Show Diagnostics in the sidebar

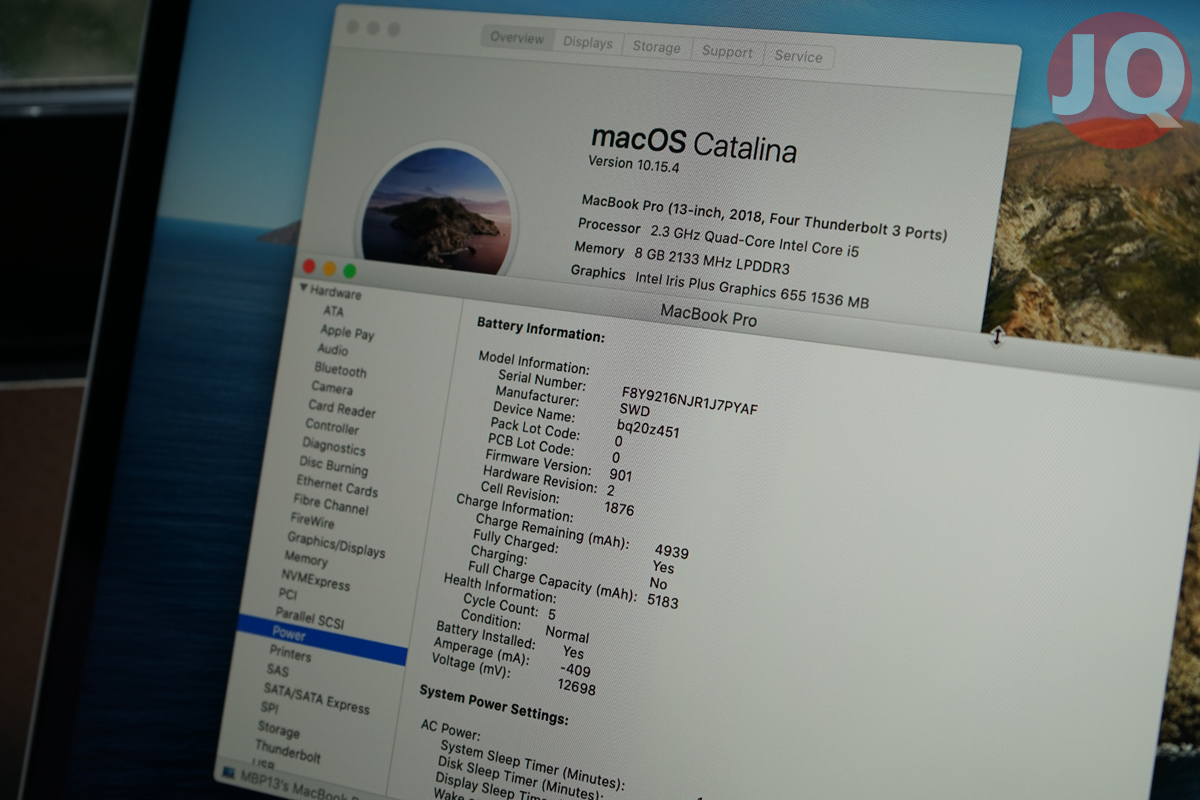[x=334, y=447]
